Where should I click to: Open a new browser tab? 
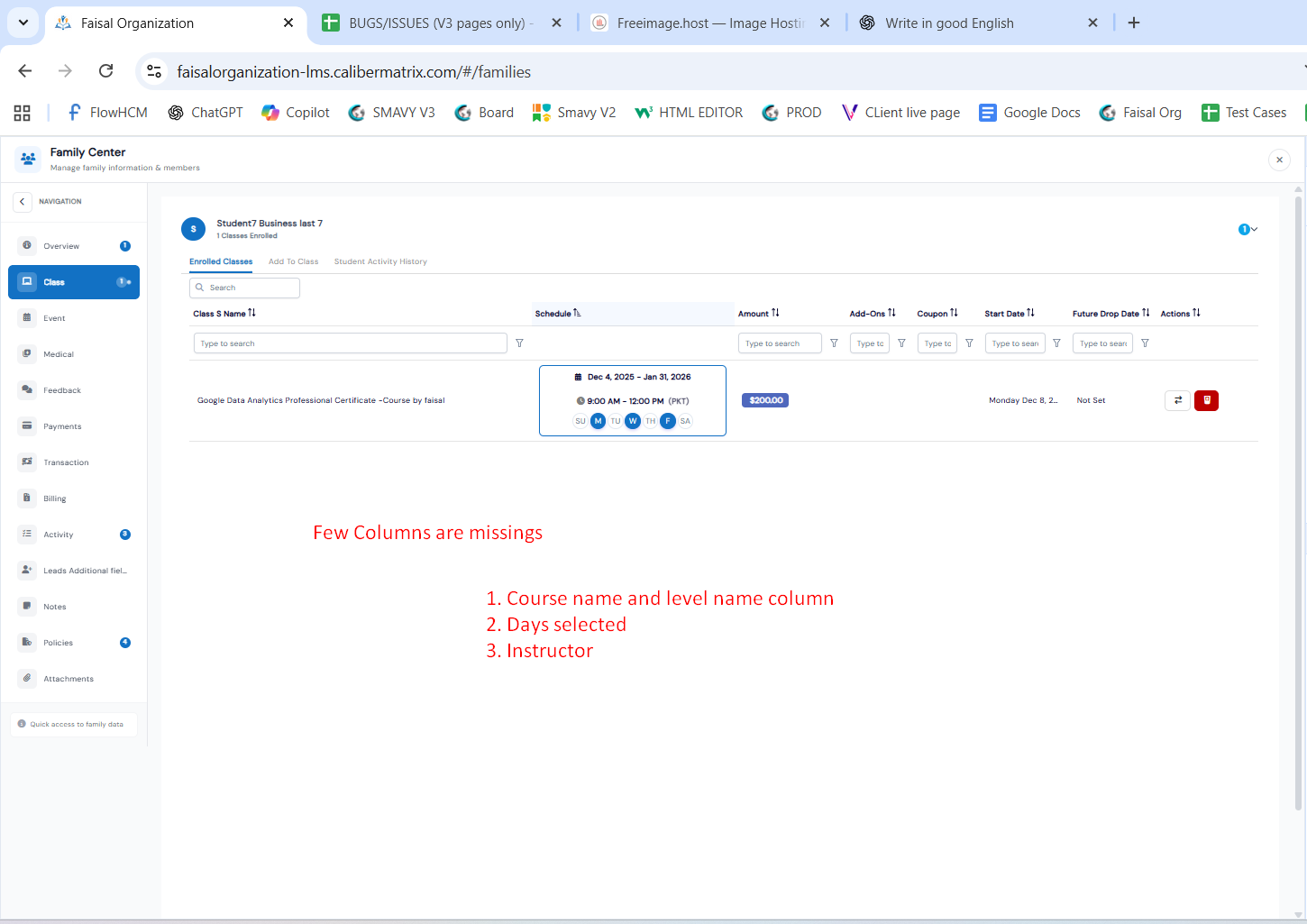(1134, 23)
